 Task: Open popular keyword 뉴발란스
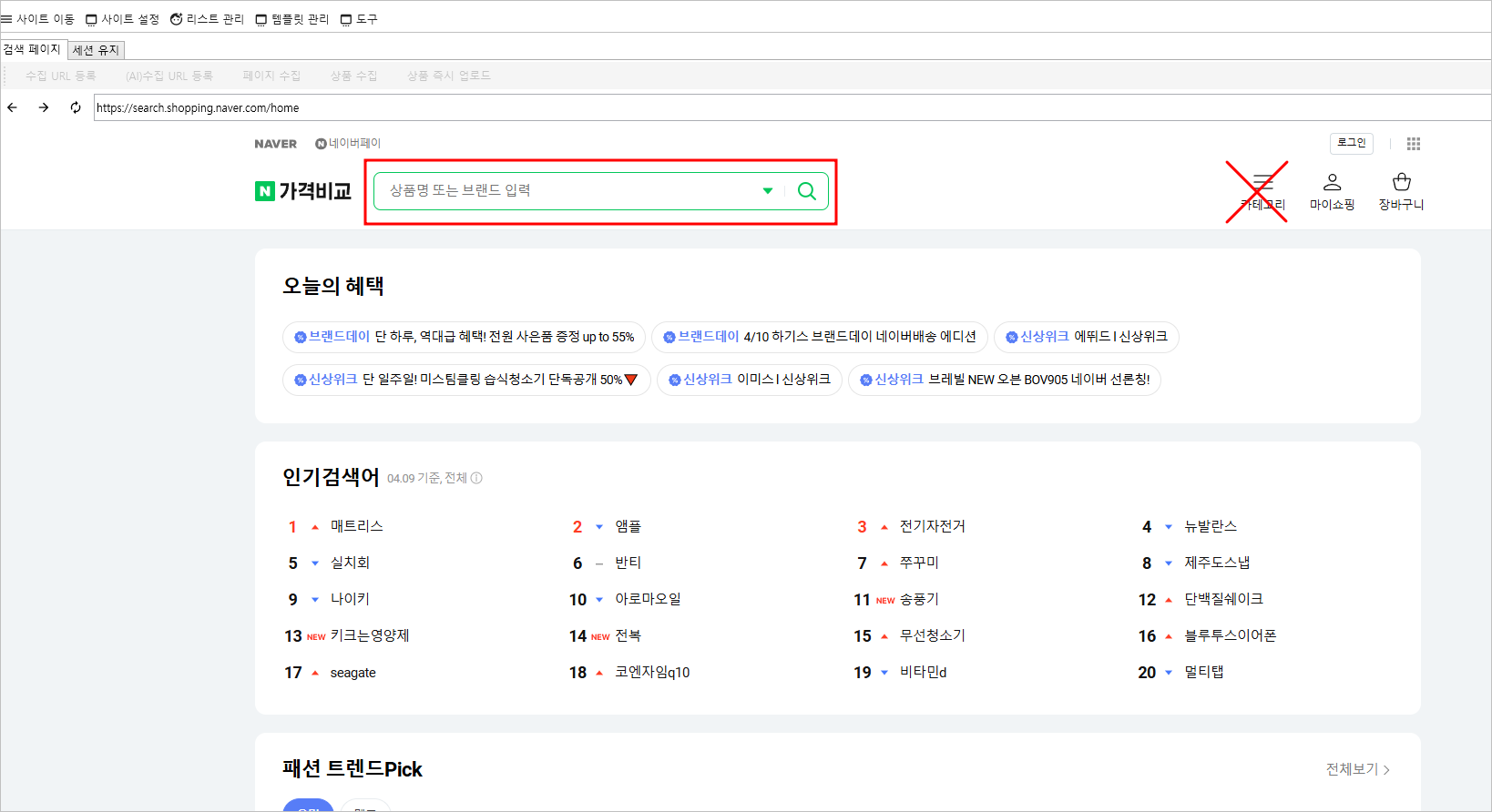(x=1211, y=526)
